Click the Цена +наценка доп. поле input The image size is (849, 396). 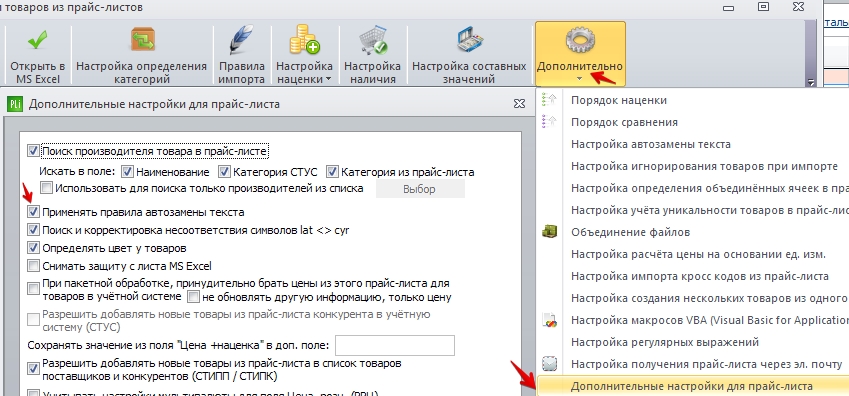coord(395,346)
